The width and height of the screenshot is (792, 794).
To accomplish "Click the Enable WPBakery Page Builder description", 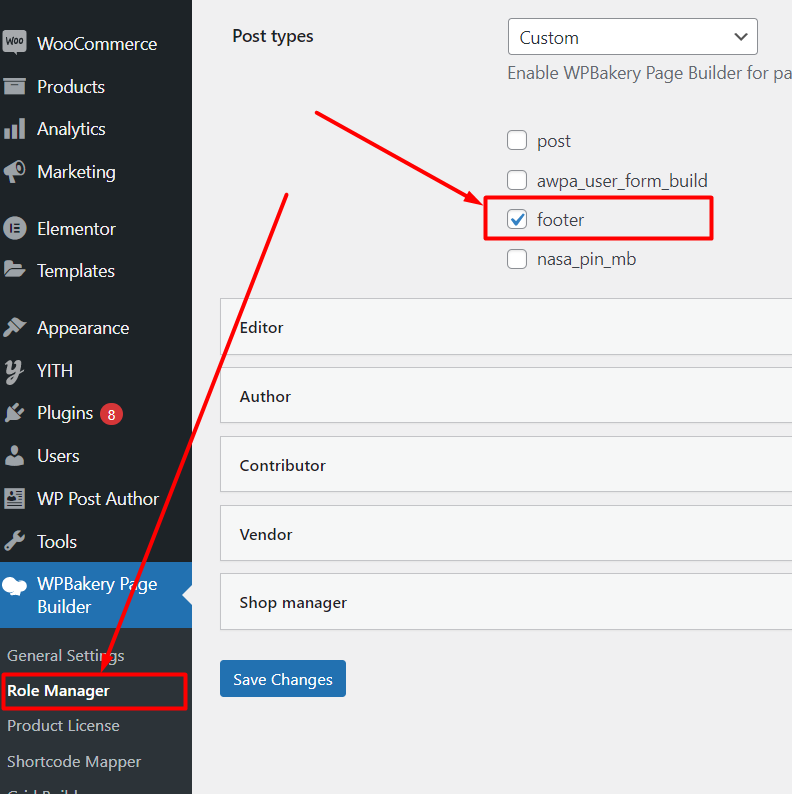I will click(x=650, y=73).
